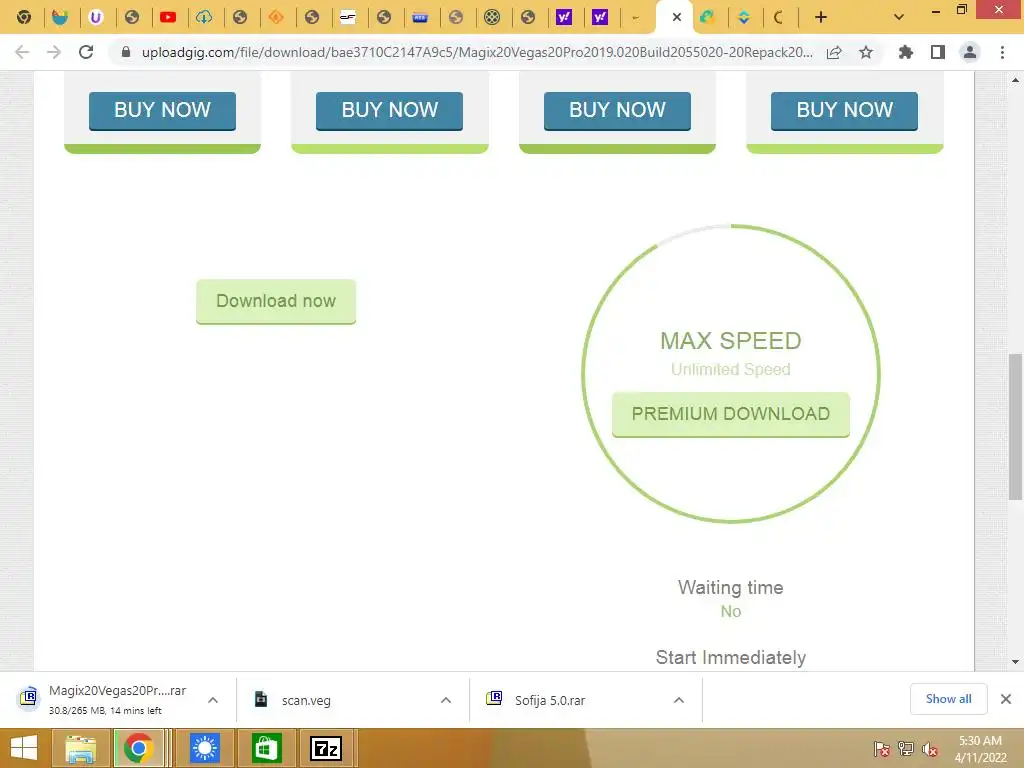Image resolution: width=1024 pixels, height=768 pixels.
Task: Bookmark this page with the star icon
Action: click(866, 52)
